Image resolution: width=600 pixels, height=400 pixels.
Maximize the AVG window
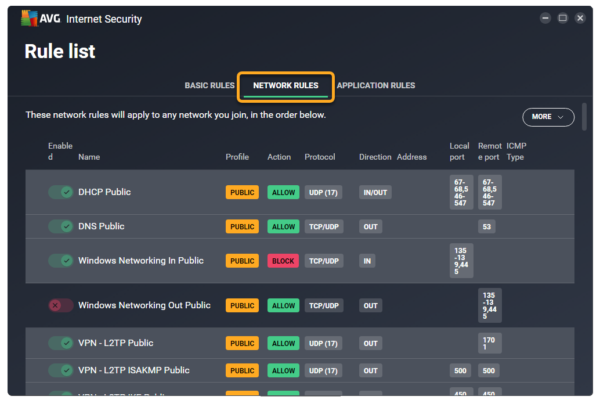coord(562,18)
